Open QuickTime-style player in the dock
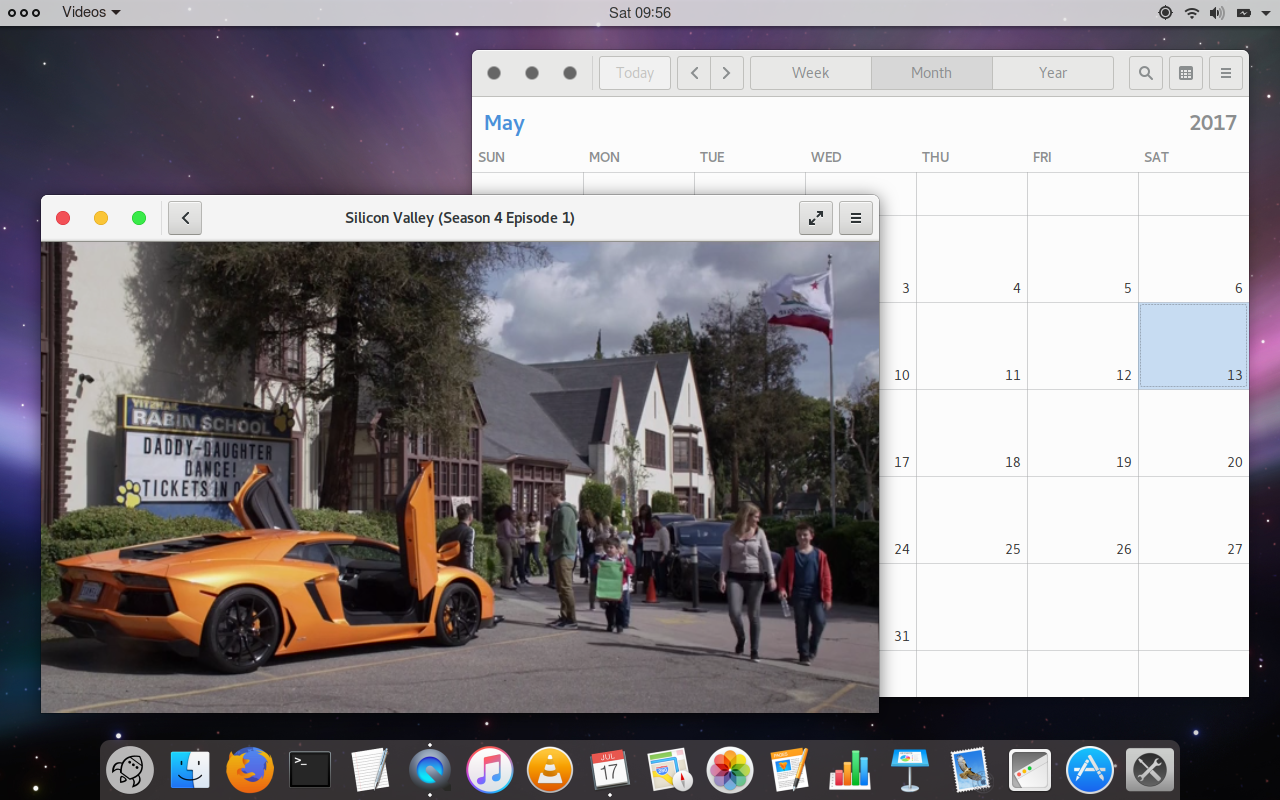 [x=430, y=770]
